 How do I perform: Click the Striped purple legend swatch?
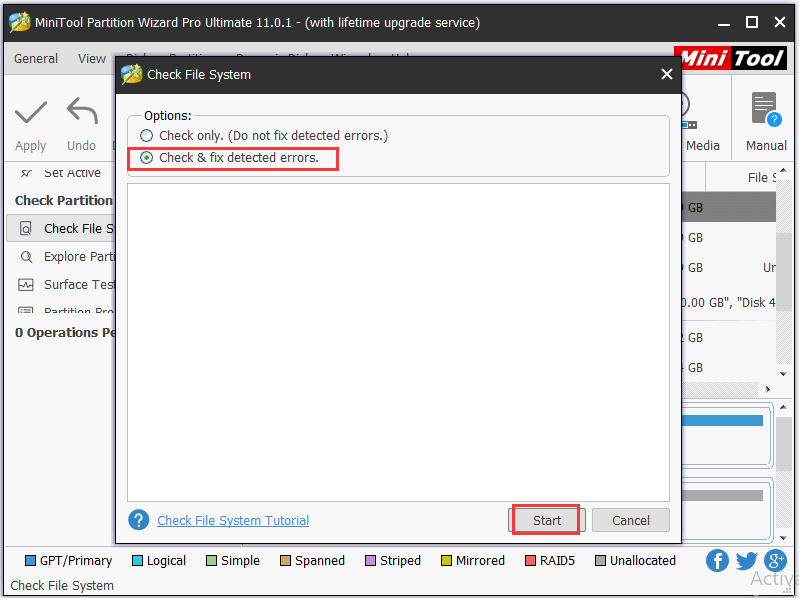coord(370,561)
